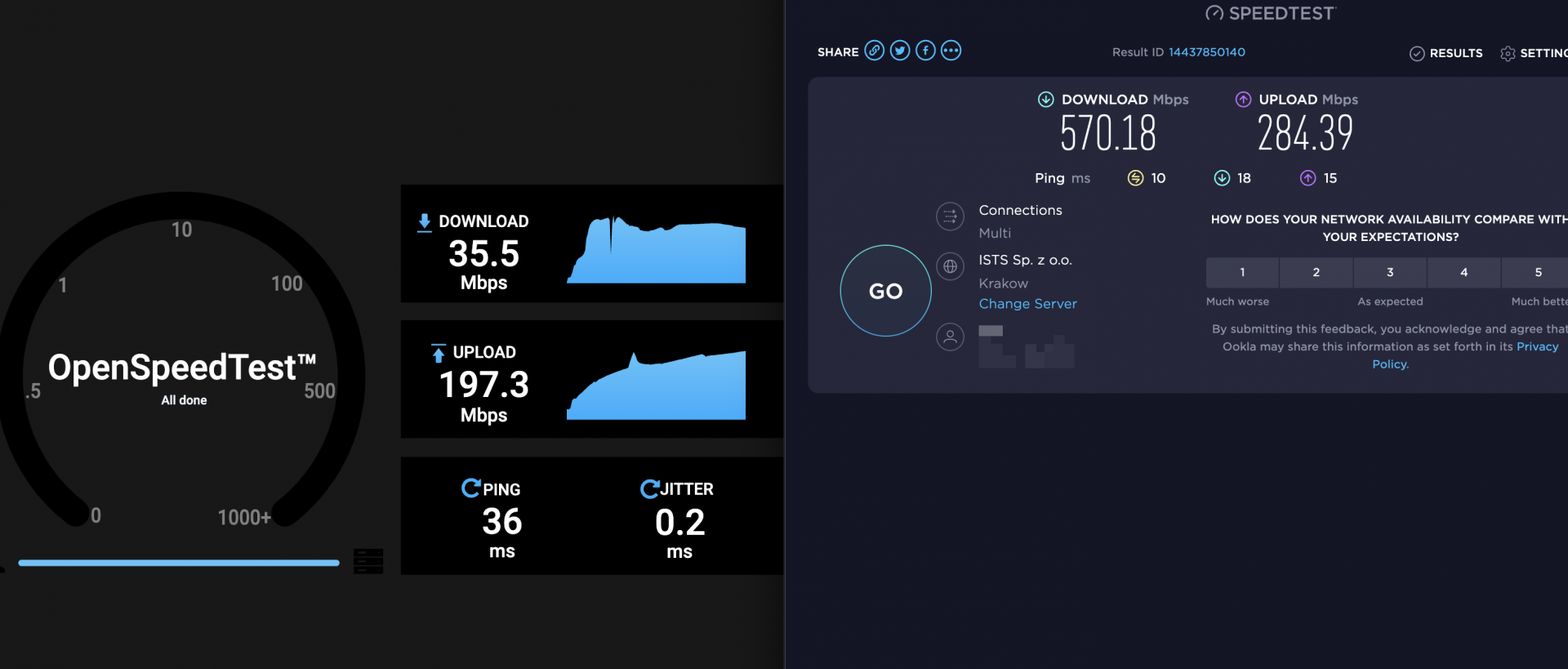Click the Speedtest logo gauge icon
The image size is (1568, 669).
pyautogui.click(x=1214, y=13)
